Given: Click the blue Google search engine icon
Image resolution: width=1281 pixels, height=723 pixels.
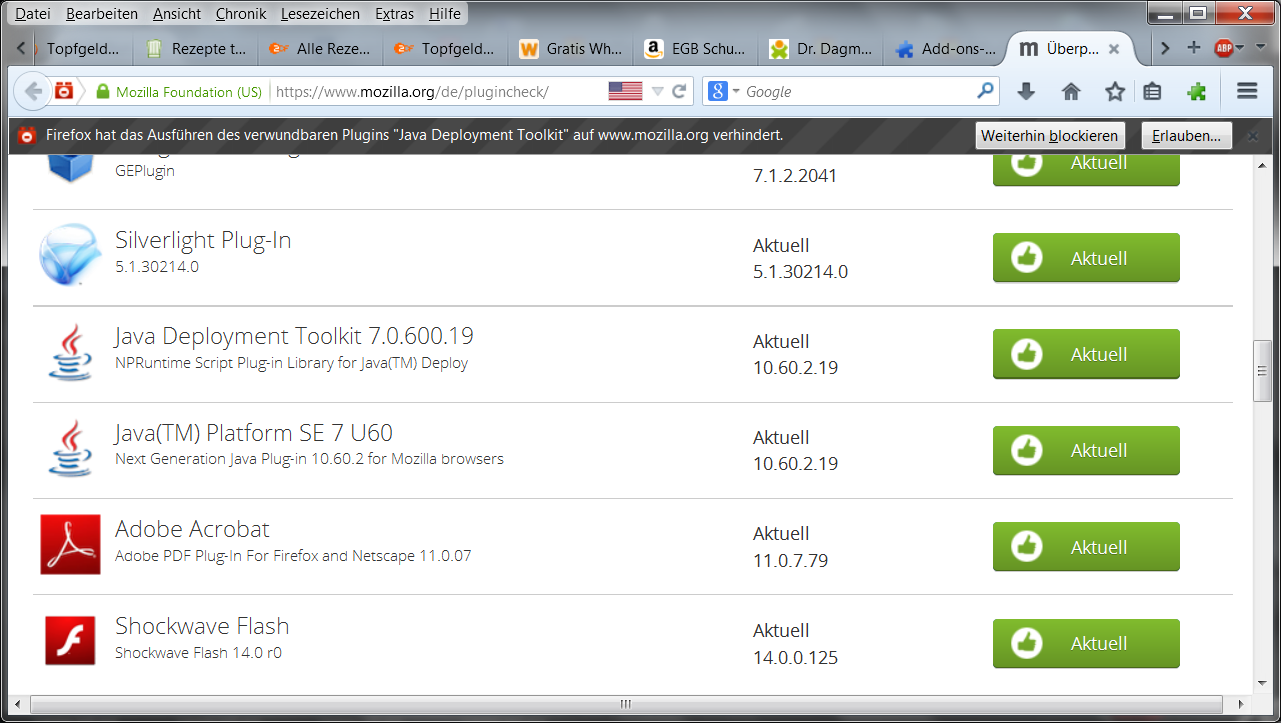Looking at the screenshot, I should [x=717, y=91].
